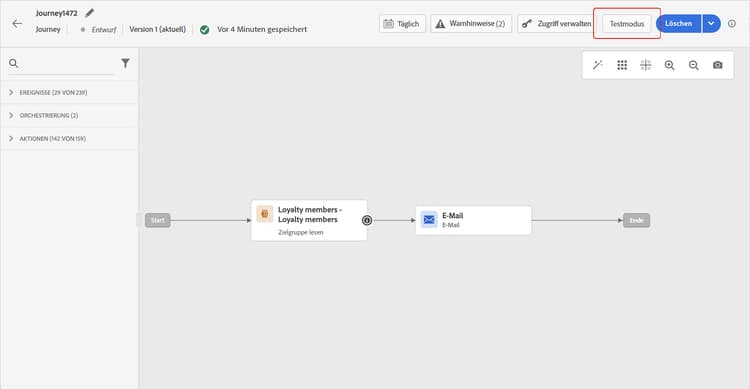The image size is (750, 389).
Task: Expand ORCHESTRIERUNG (2) section
Action: coord(69,115)
